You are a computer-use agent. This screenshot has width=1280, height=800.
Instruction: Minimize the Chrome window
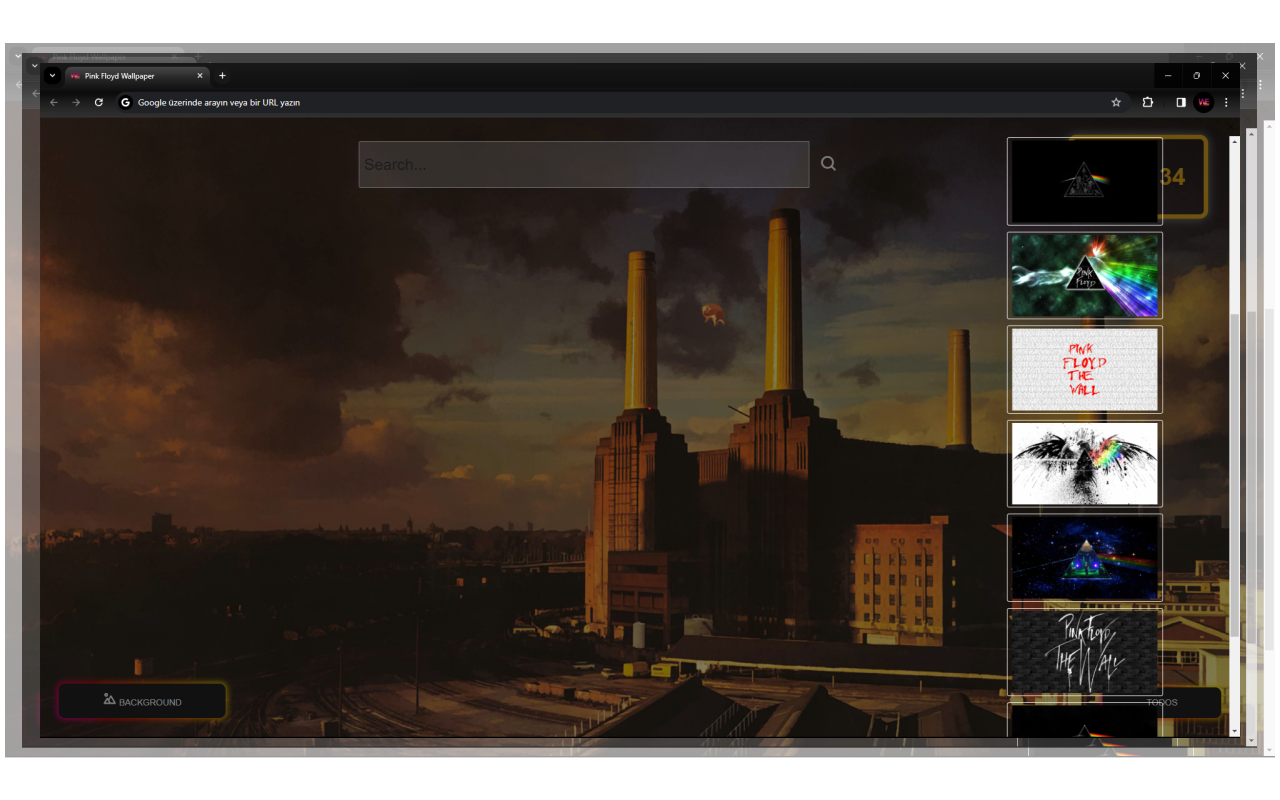(1168, 76)
